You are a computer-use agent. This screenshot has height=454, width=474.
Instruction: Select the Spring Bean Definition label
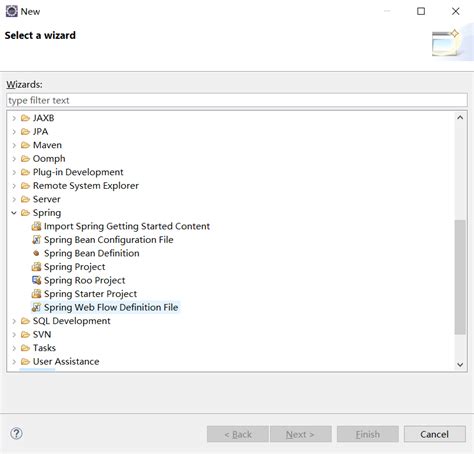(x=92, y=253)
